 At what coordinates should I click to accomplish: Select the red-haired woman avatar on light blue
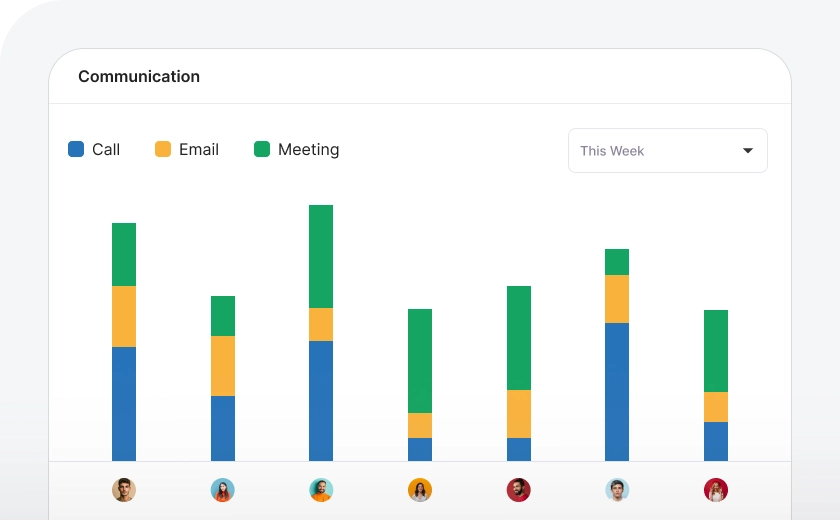tap(222, 490)
